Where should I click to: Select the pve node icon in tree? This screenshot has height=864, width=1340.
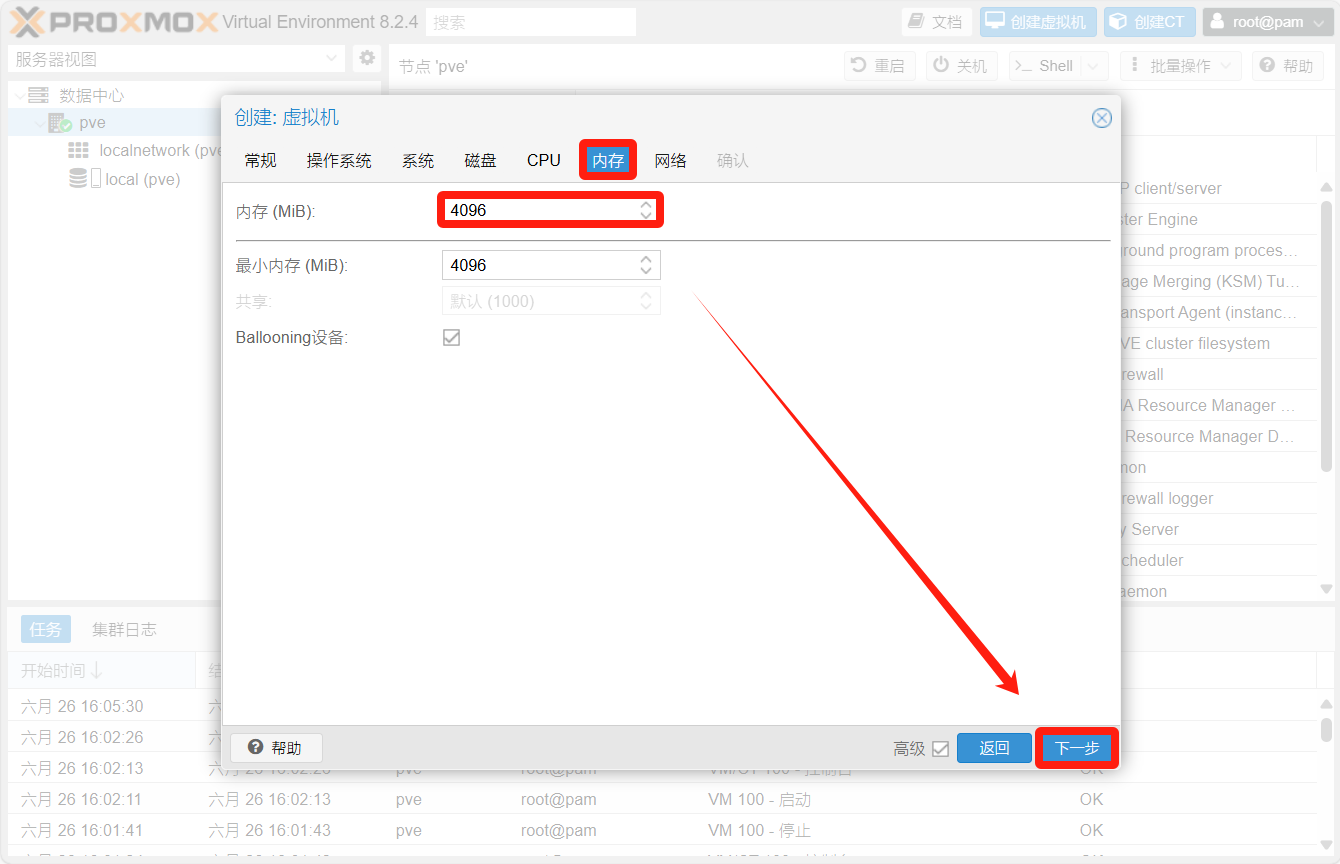pyautogui.click(x=60, y=123)
